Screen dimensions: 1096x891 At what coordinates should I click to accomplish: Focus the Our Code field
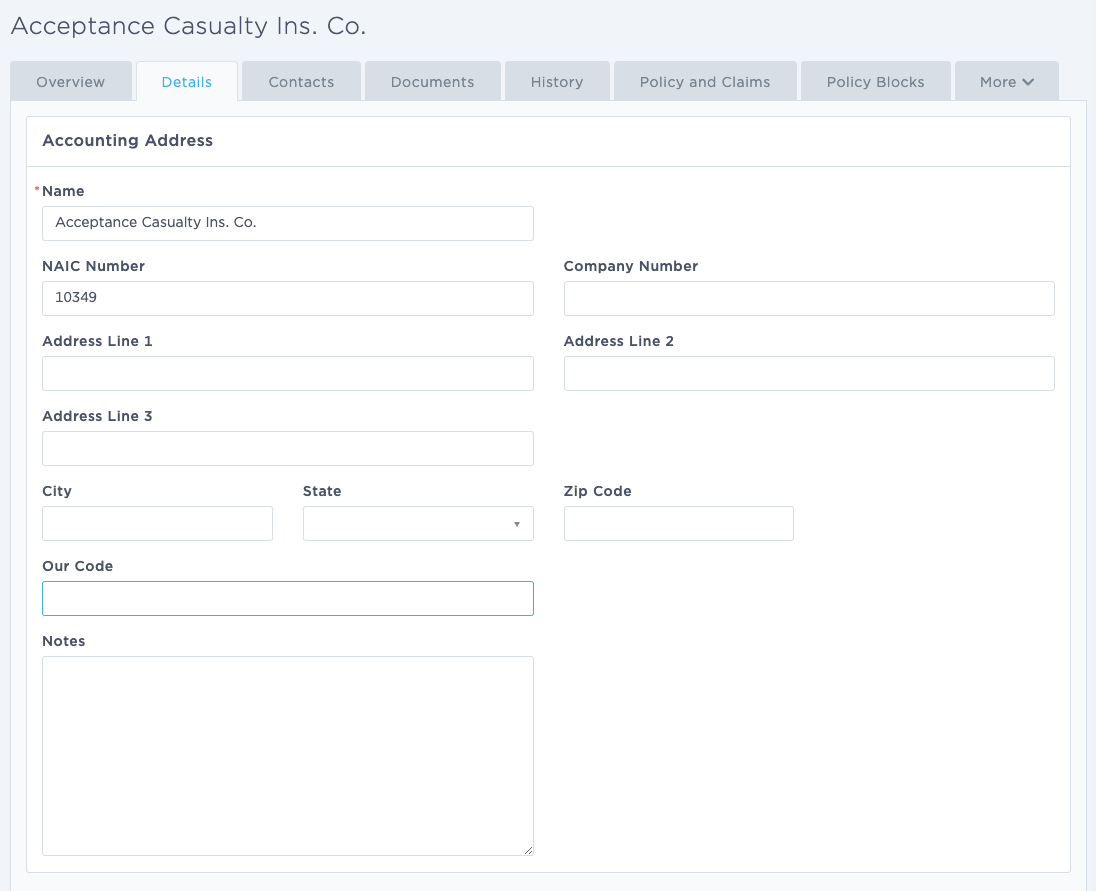point(288,598)
